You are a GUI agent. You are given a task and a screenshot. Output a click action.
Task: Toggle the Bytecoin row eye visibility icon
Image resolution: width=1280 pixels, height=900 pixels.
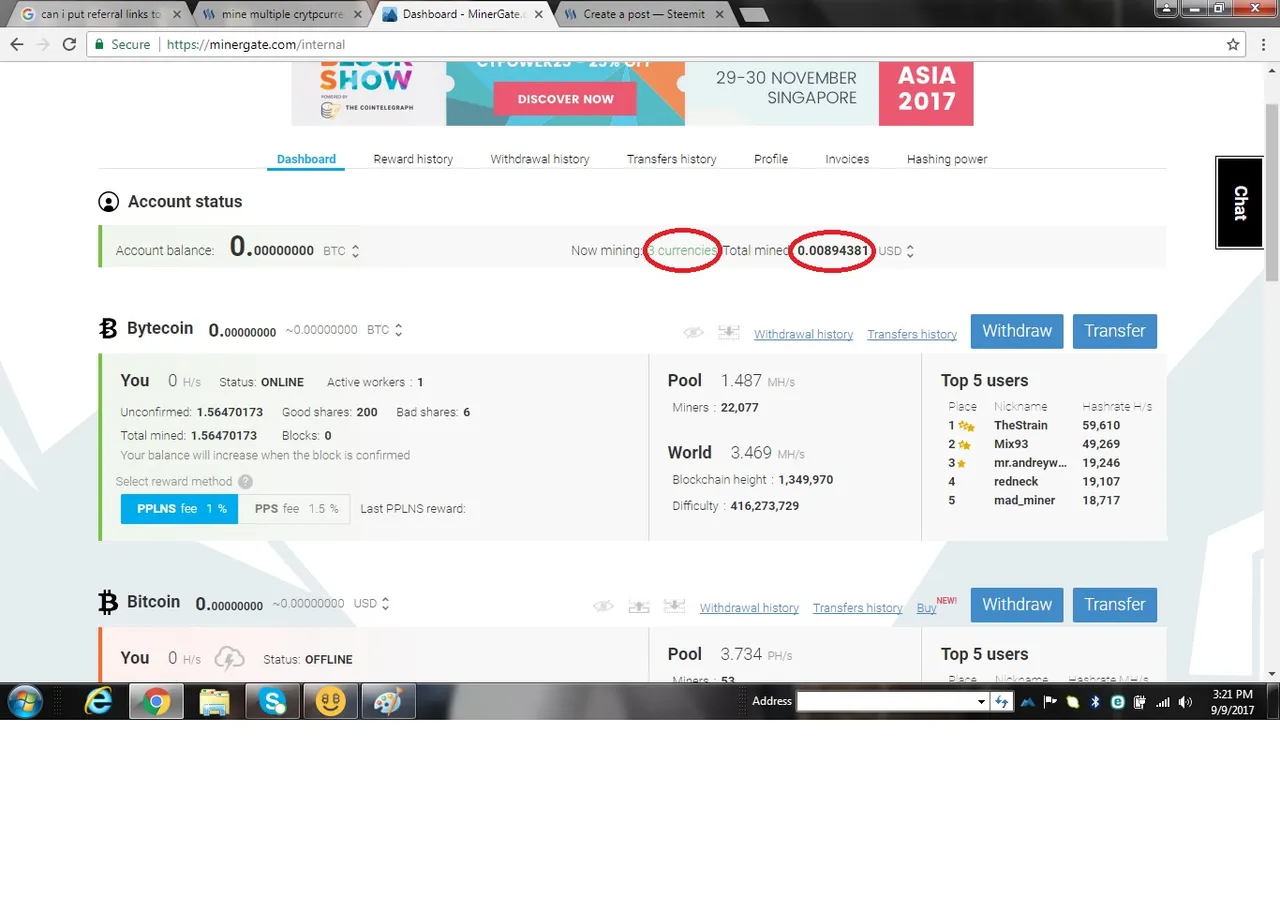[693, 333]
